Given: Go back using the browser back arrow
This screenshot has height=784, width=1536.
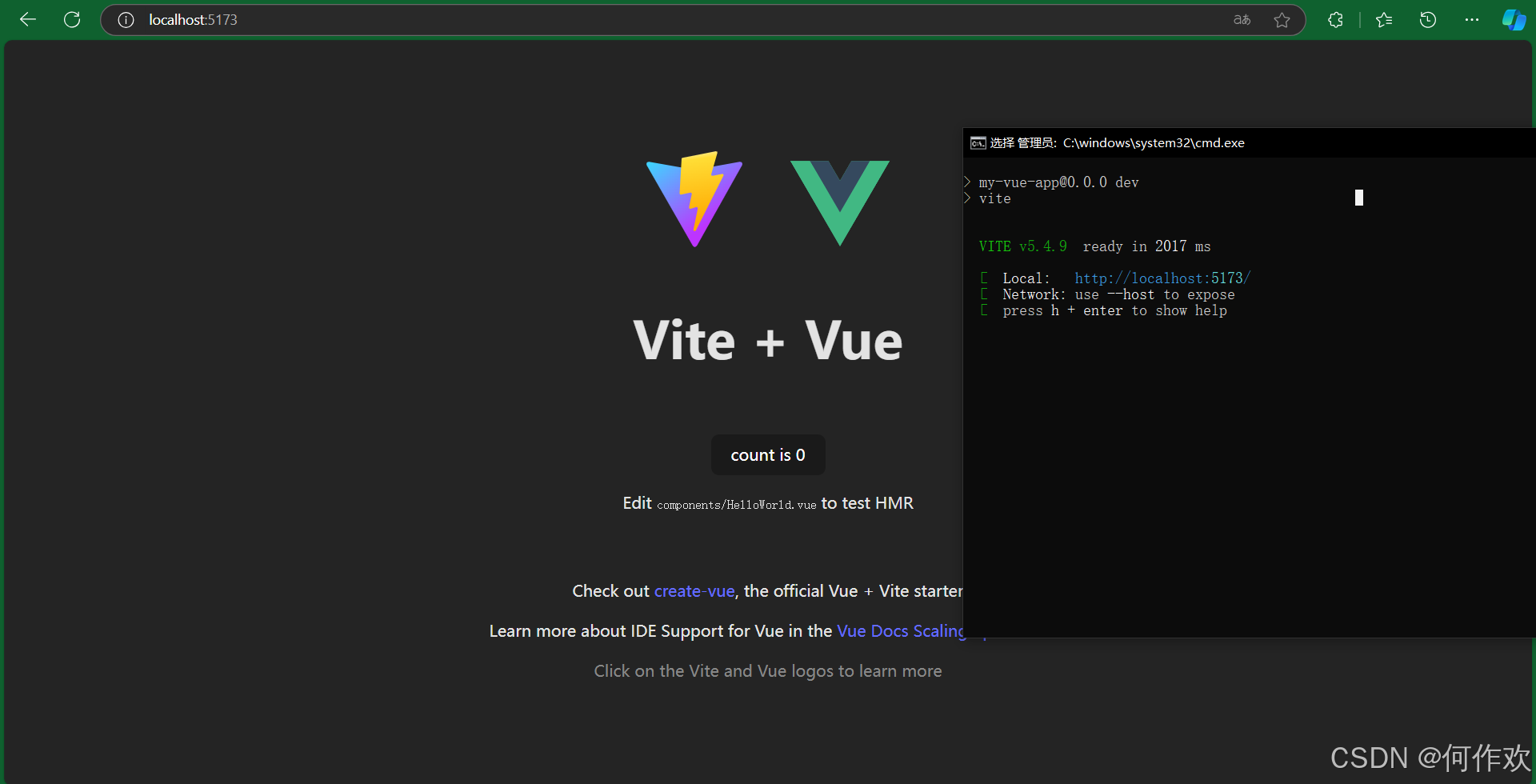Looking at the screenshot, I should tap(28, 20).
